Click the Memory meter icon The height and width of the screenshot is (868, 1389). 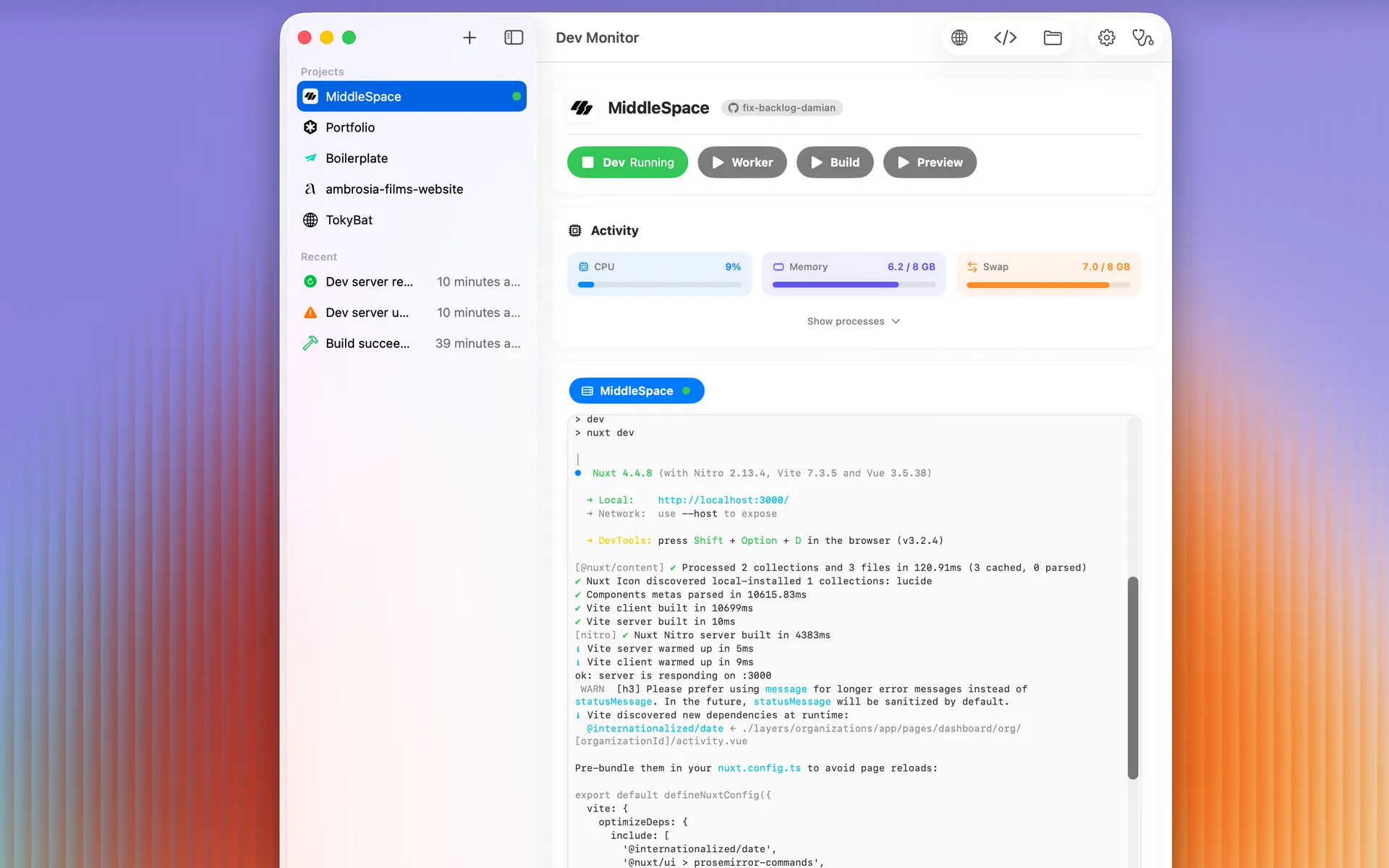[x=778, y=267]
